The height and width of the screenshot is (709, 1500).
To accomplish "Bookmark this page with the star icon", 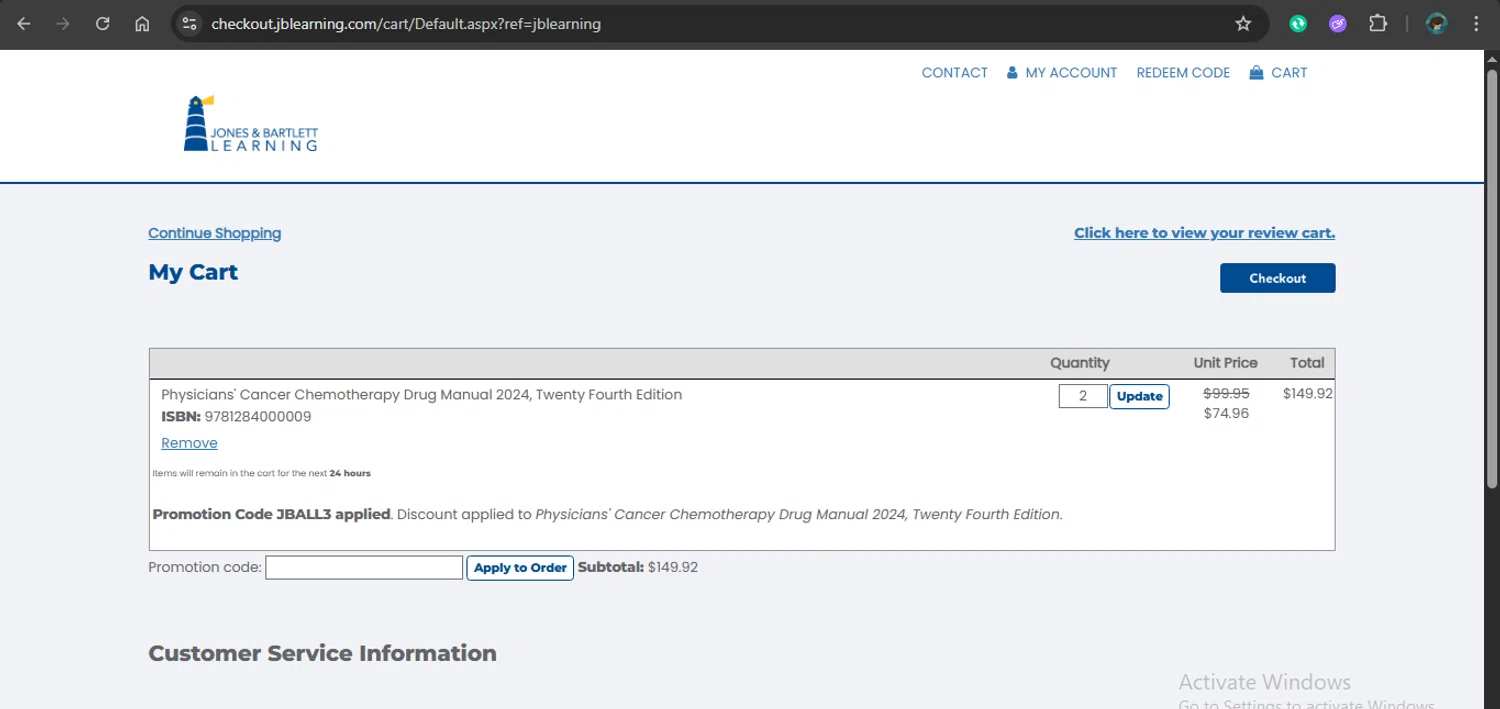I will [x=1243, y=24].
